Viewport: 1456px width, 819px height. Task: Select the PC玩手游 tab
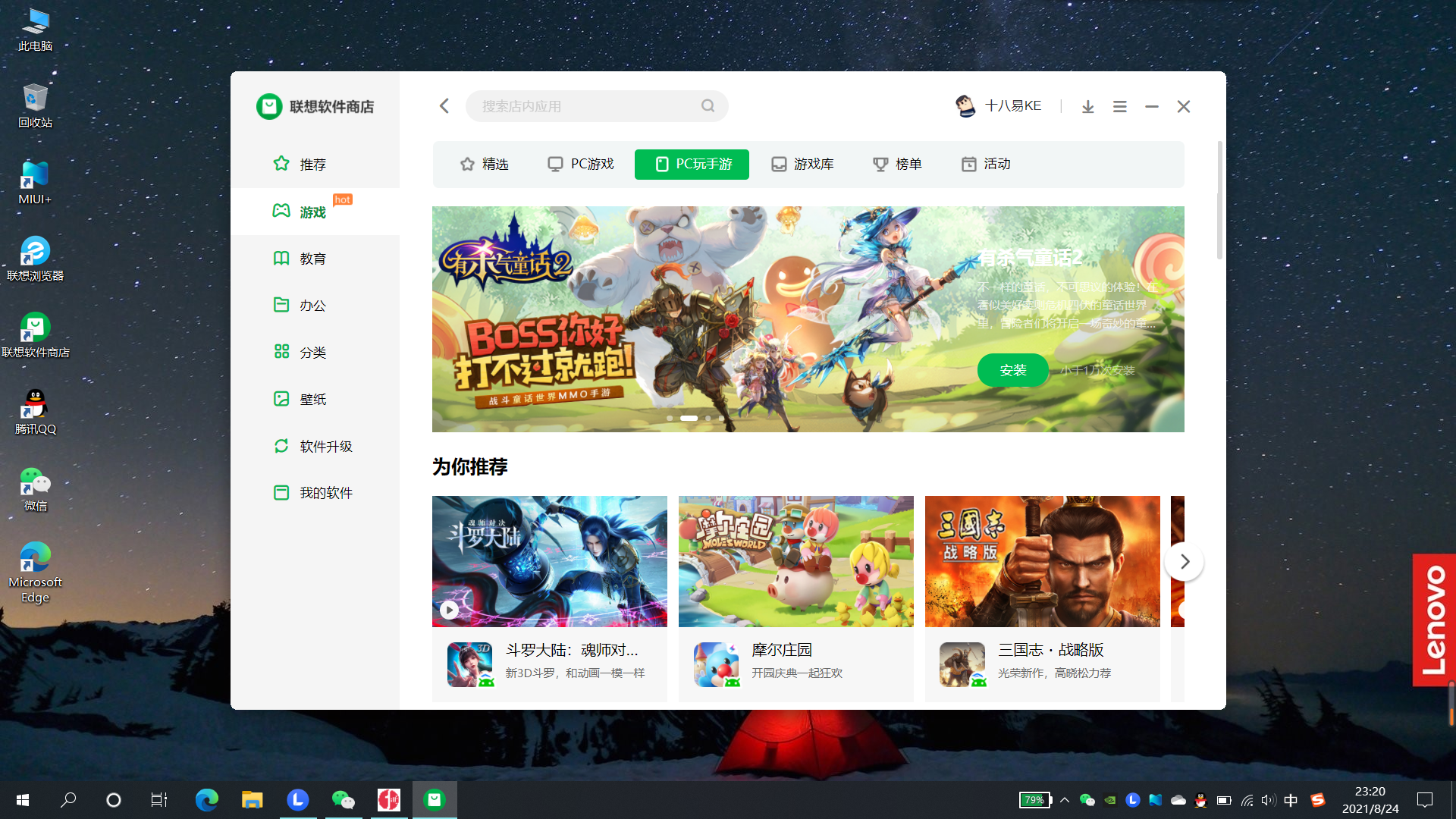[692, 164]
